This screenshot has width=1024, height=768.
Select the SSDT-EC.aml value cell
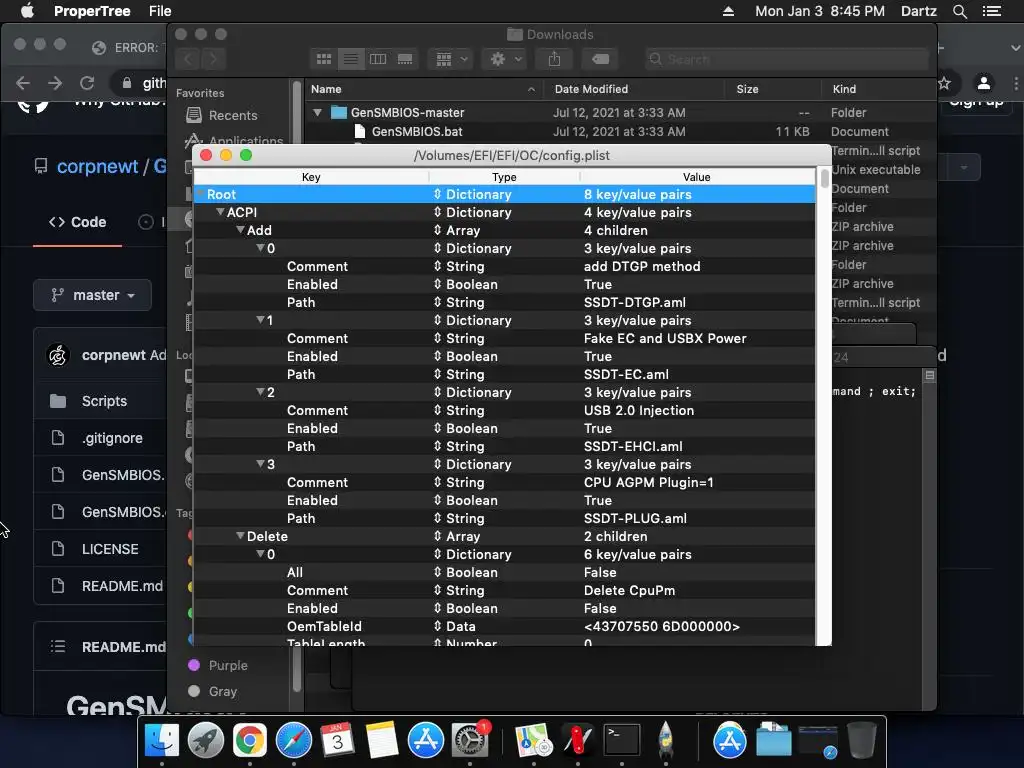626,374
